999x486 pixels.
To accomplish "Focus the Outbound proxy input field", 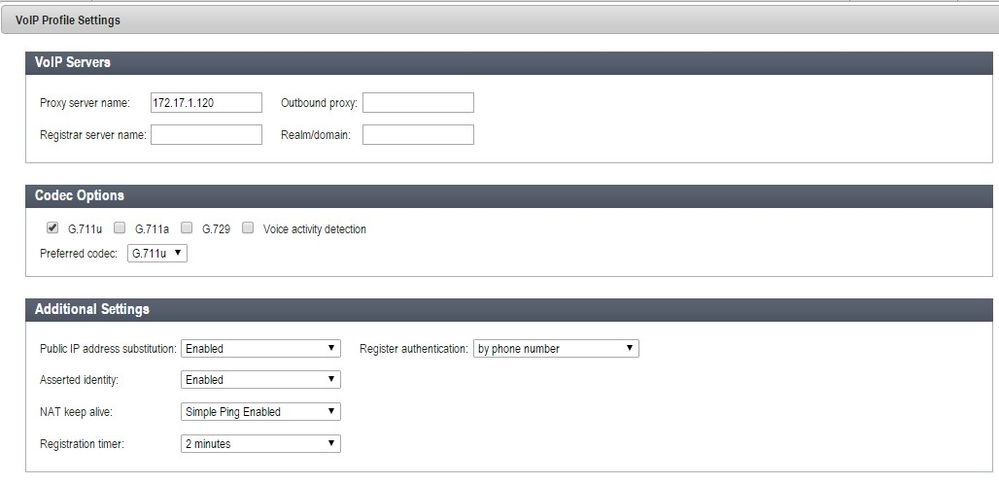I will point(418,103).
